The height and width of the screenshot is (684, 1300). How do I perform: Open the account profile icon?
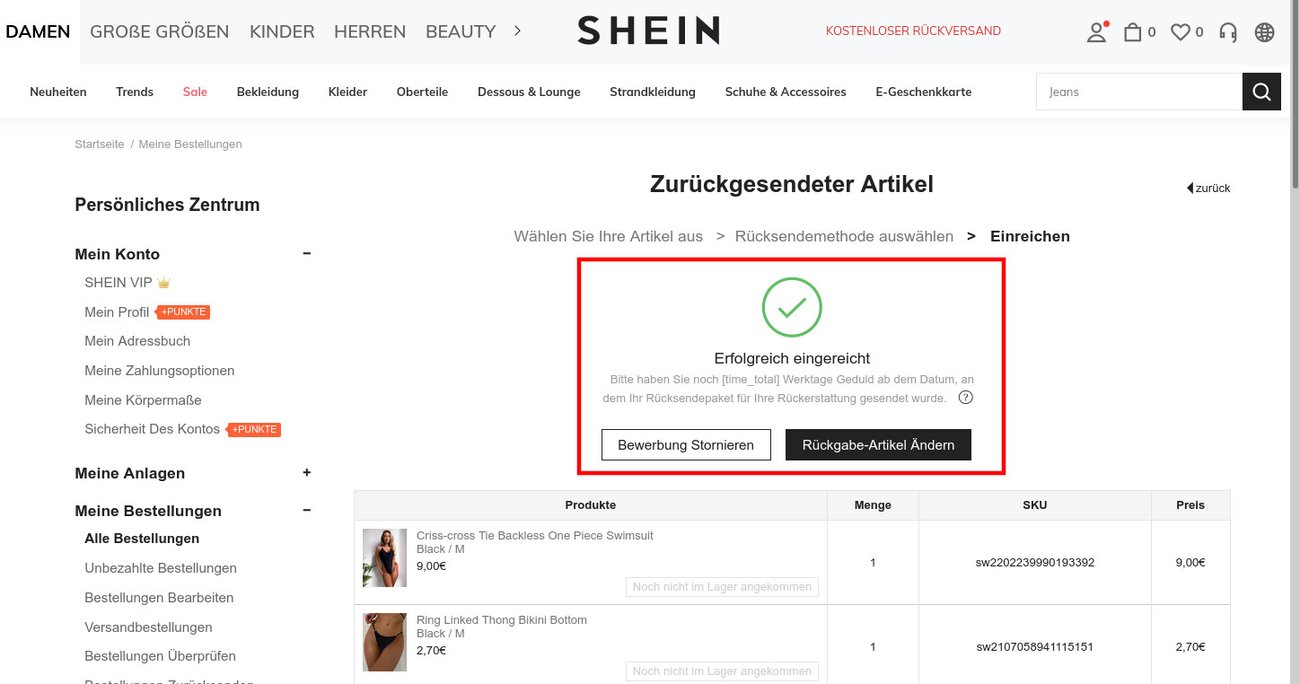(x=1096, y=31)
